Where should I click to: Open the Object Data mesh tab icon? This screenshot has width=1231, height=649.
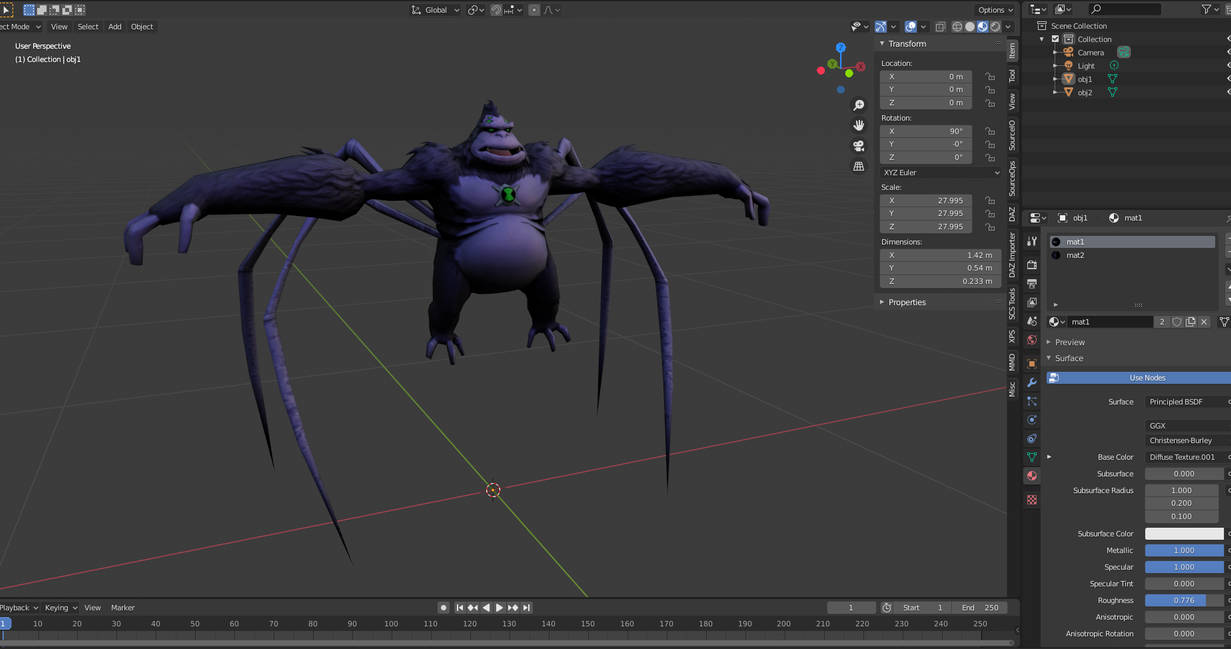coord(1032,457)
